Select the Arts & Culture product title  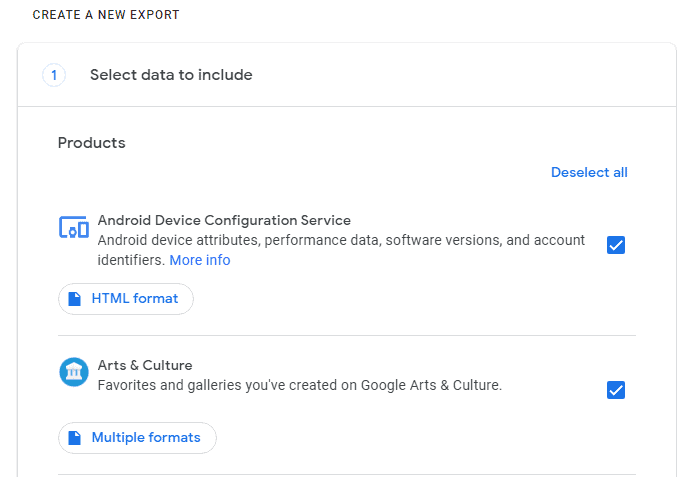145,365
